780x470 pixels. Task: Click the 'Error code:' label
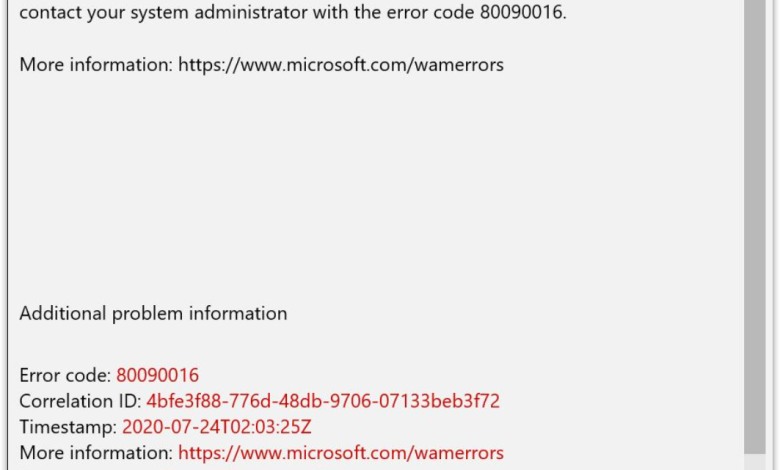65,376
